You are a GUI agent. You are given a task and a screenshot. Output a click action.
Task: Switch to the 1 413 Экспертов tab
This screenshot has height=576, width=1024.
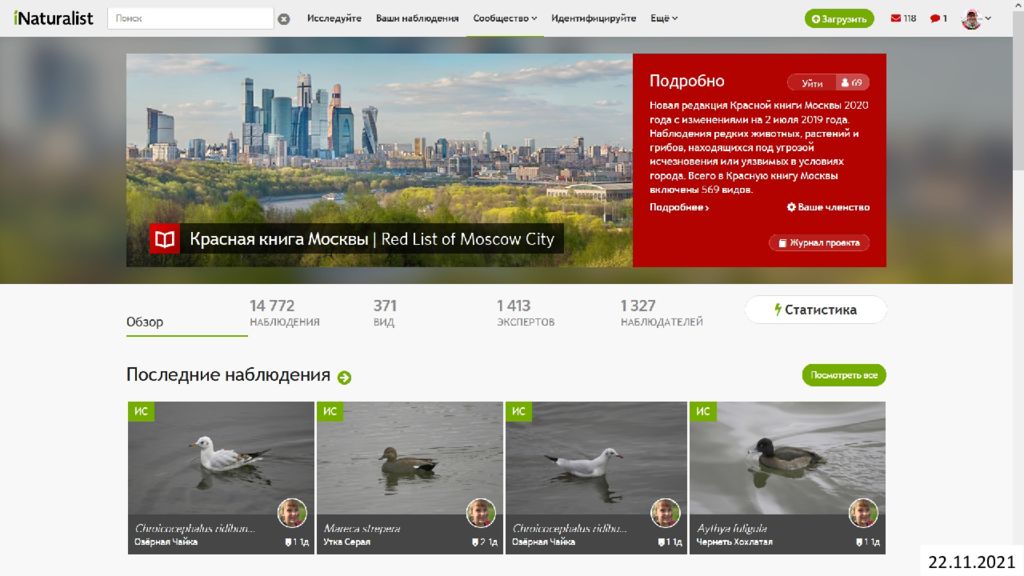pyautogui.click(x=526, y=313)
